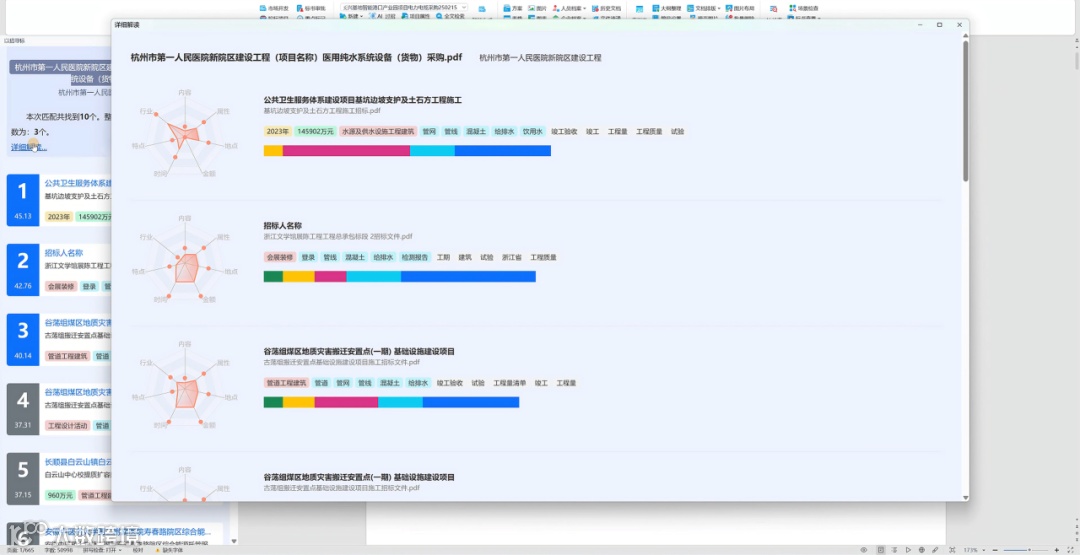Click the 工程量清单 tag in the third entry
The width and height of the screenshot is (1080, 555).
(x=510, y=383)
